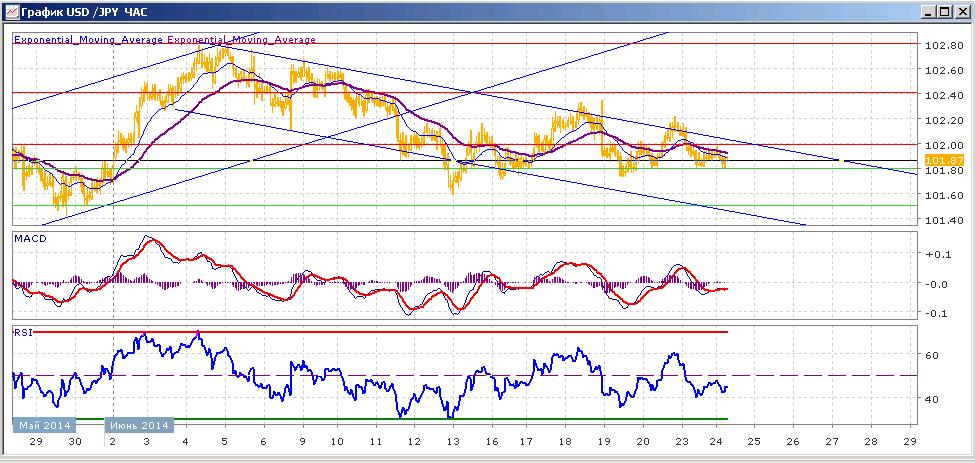This screenshot has width=975, height=463.
Task: Click date 29 at left of time axis
Action: click(x=37, y=441)
